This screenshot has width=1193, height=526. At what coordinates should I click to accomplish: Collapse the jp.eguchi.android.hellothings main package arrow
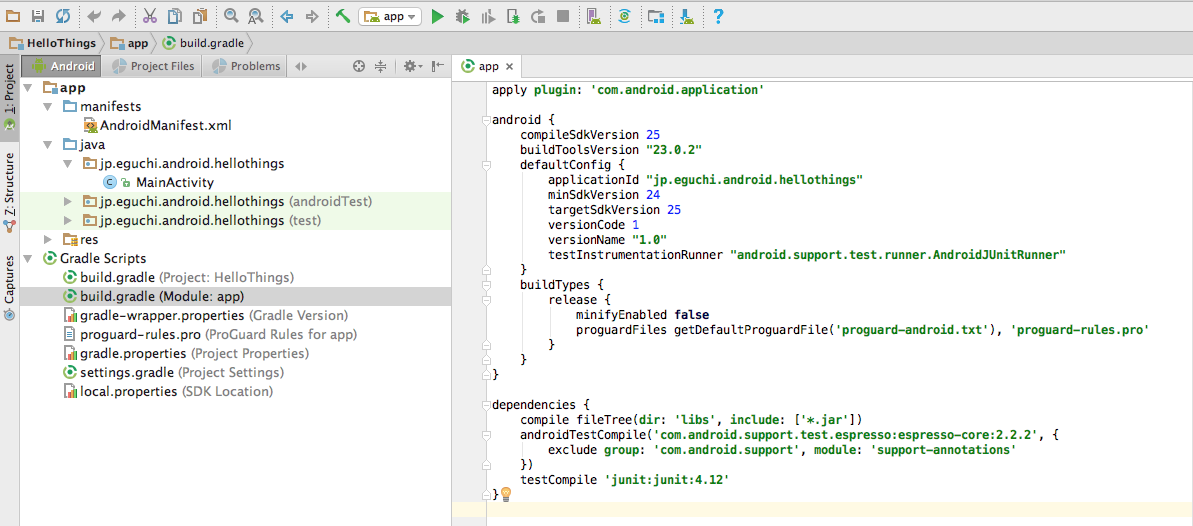point(68,164)
